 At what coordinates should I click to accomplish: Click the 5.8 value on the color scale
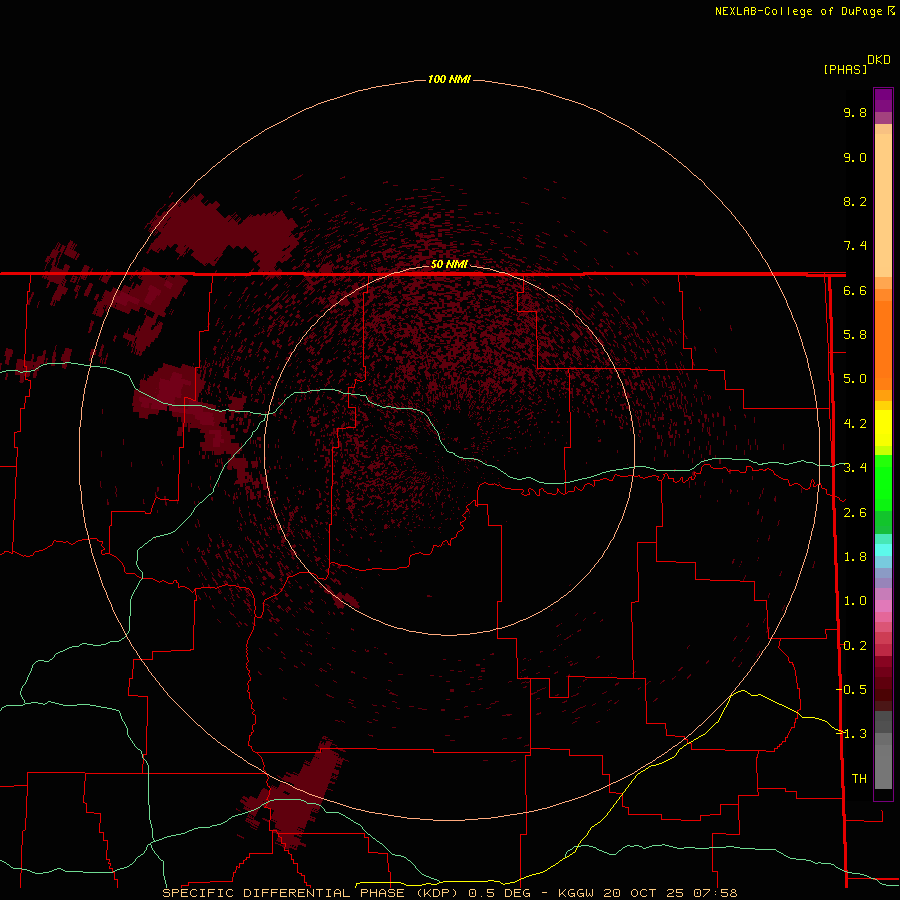(x=855, y=335)
